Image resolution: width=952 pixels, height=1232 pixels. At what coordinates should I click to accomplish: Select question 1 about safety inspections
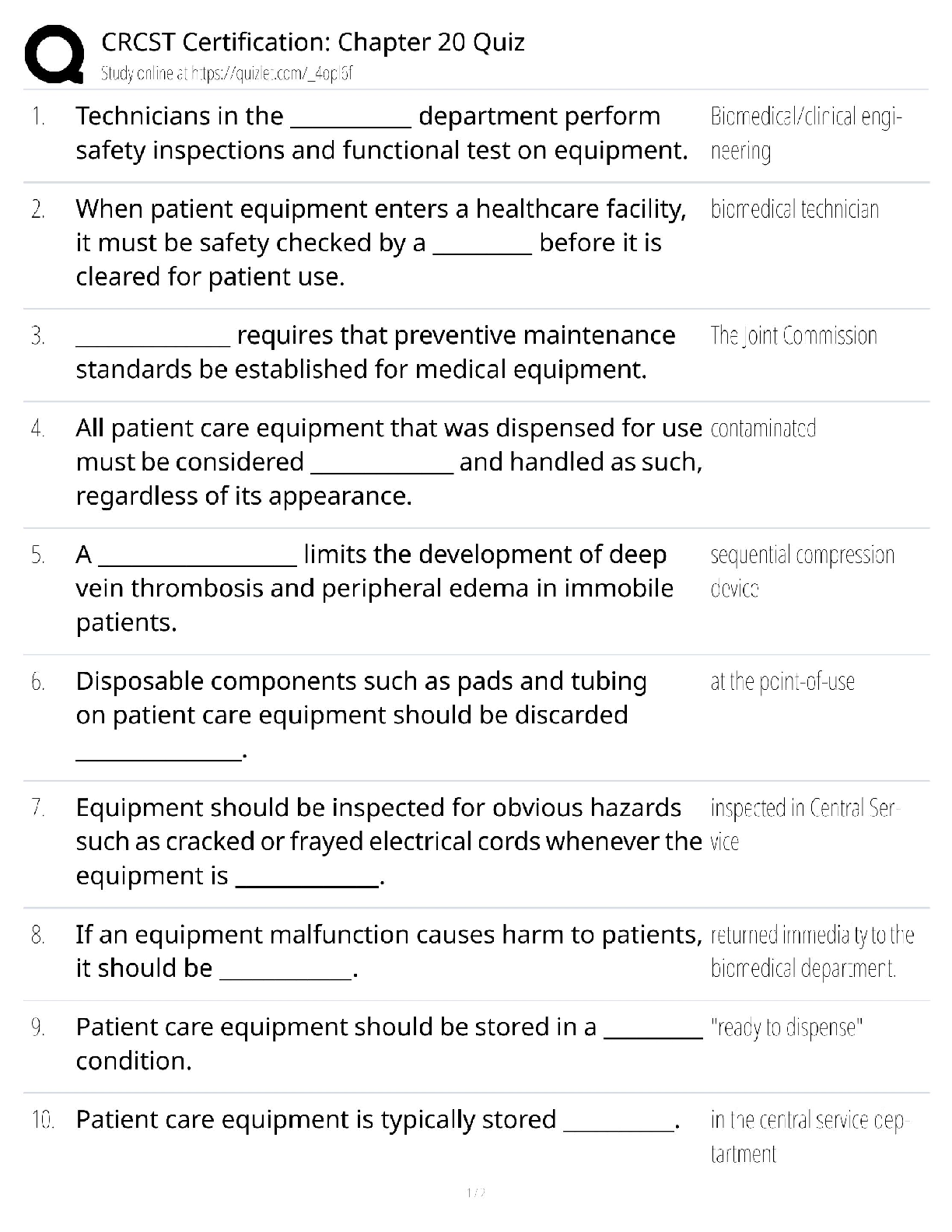tap(381, 133)
